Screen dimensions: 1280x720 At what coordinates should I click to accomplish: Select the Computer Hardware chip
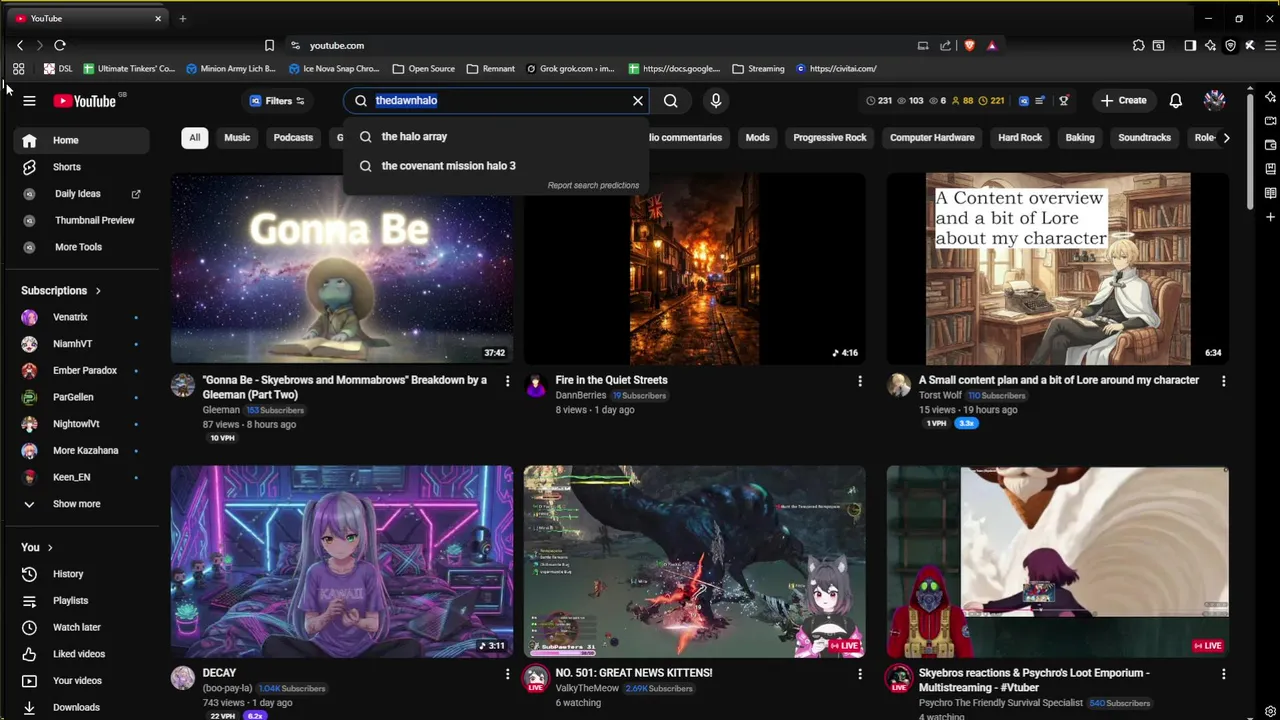coord(932,138)
